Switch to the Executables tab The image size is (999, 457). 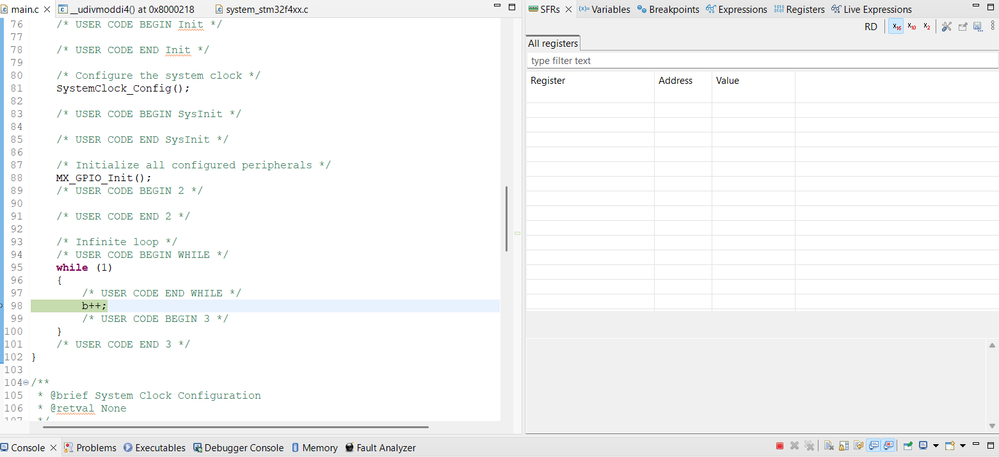(154, 448)
